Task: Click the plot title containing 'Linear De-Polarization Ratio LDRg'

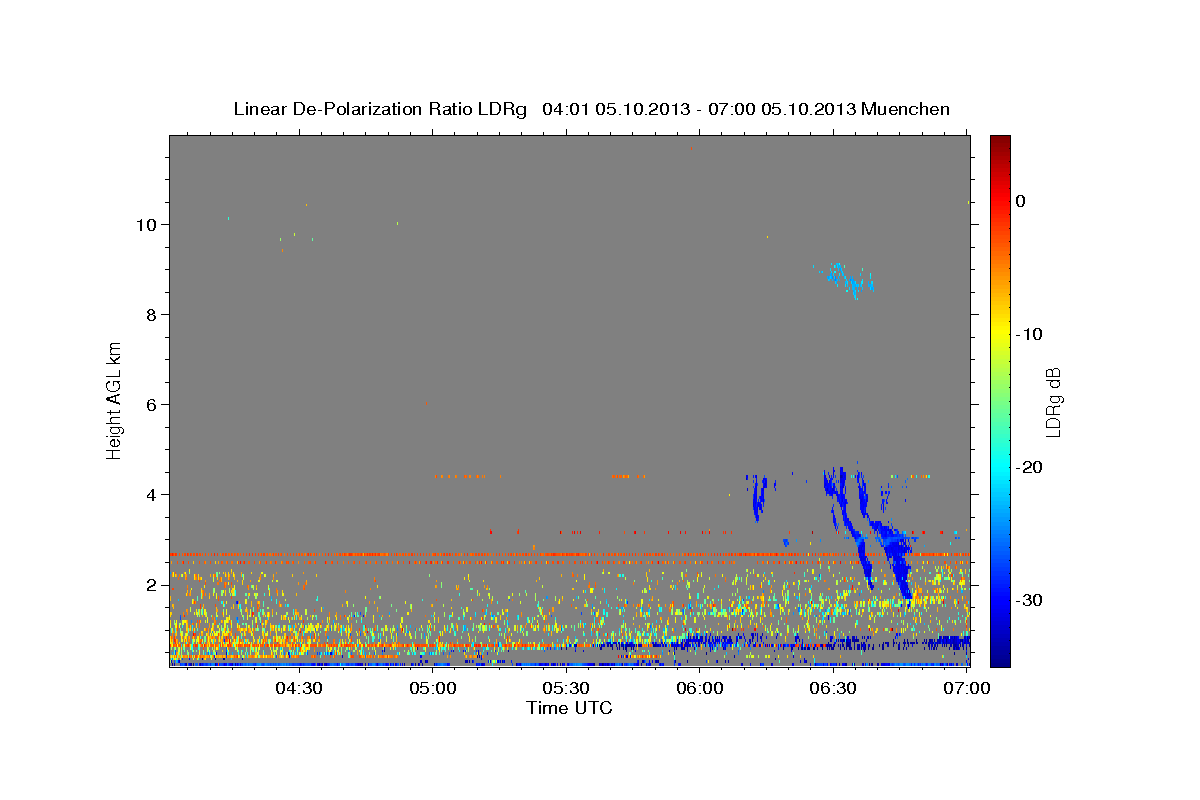Action: (x=591, y=109)
